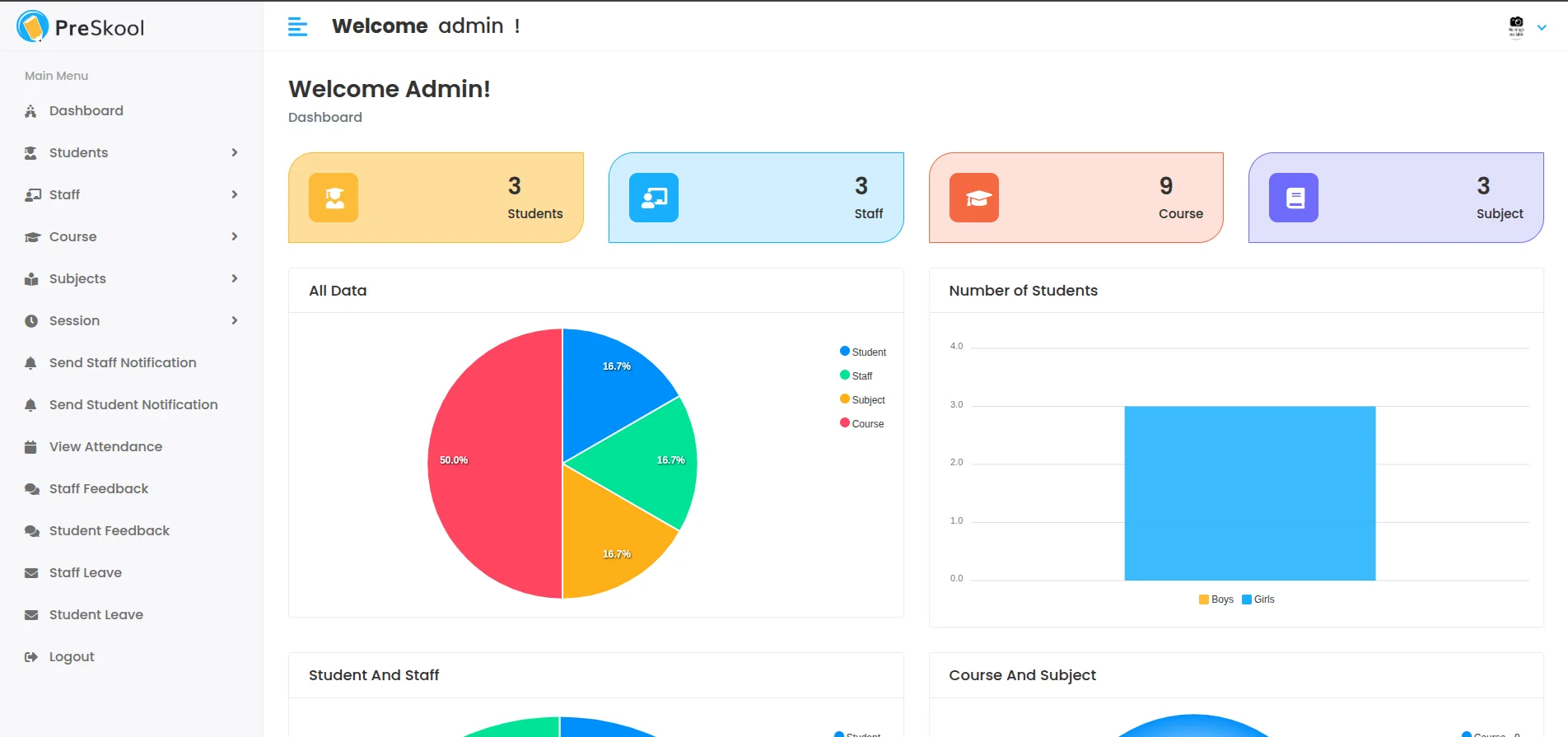
Task: Open View Attendance from the sidebar
Action: pyautogui.click(x=105, y=446)
